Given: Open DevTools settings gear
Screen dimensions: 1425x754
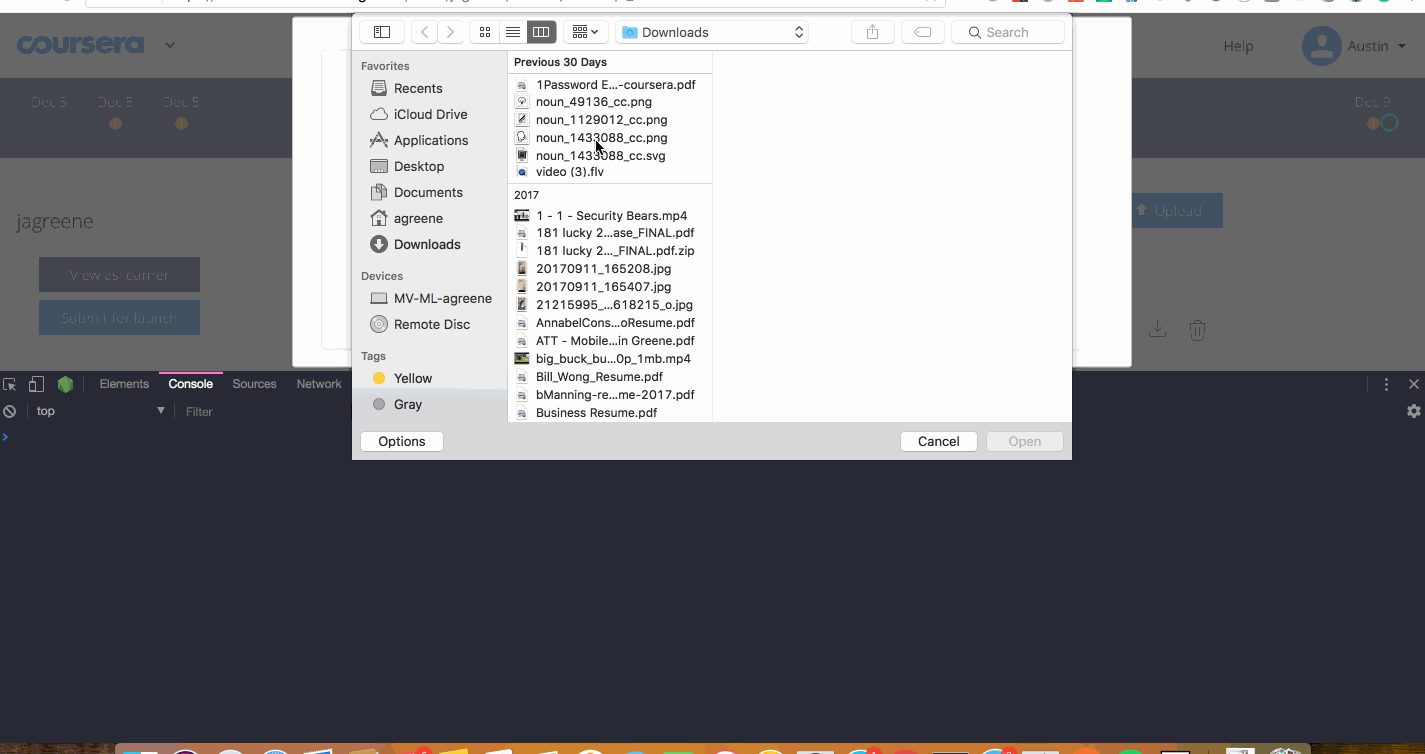Looking at the screenshot, I should point(1413,410).
